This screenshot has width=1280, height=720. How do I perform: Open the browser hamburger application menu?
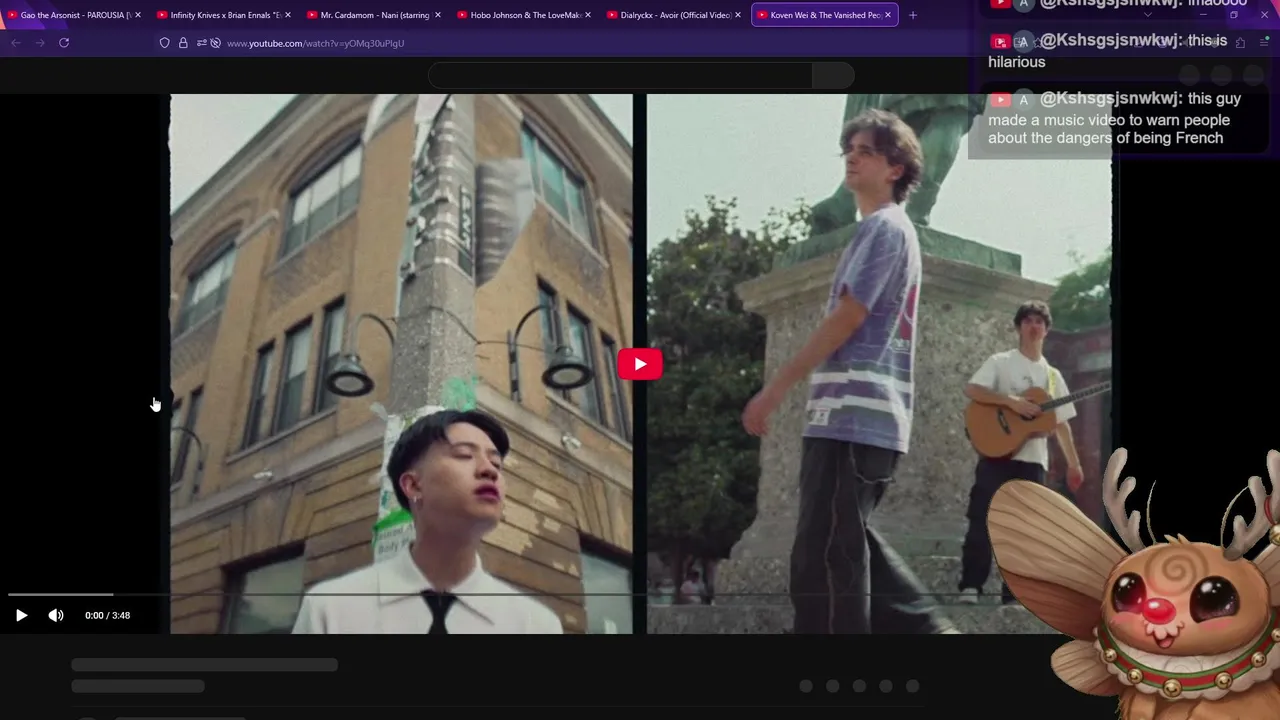tap(1264, 43)
